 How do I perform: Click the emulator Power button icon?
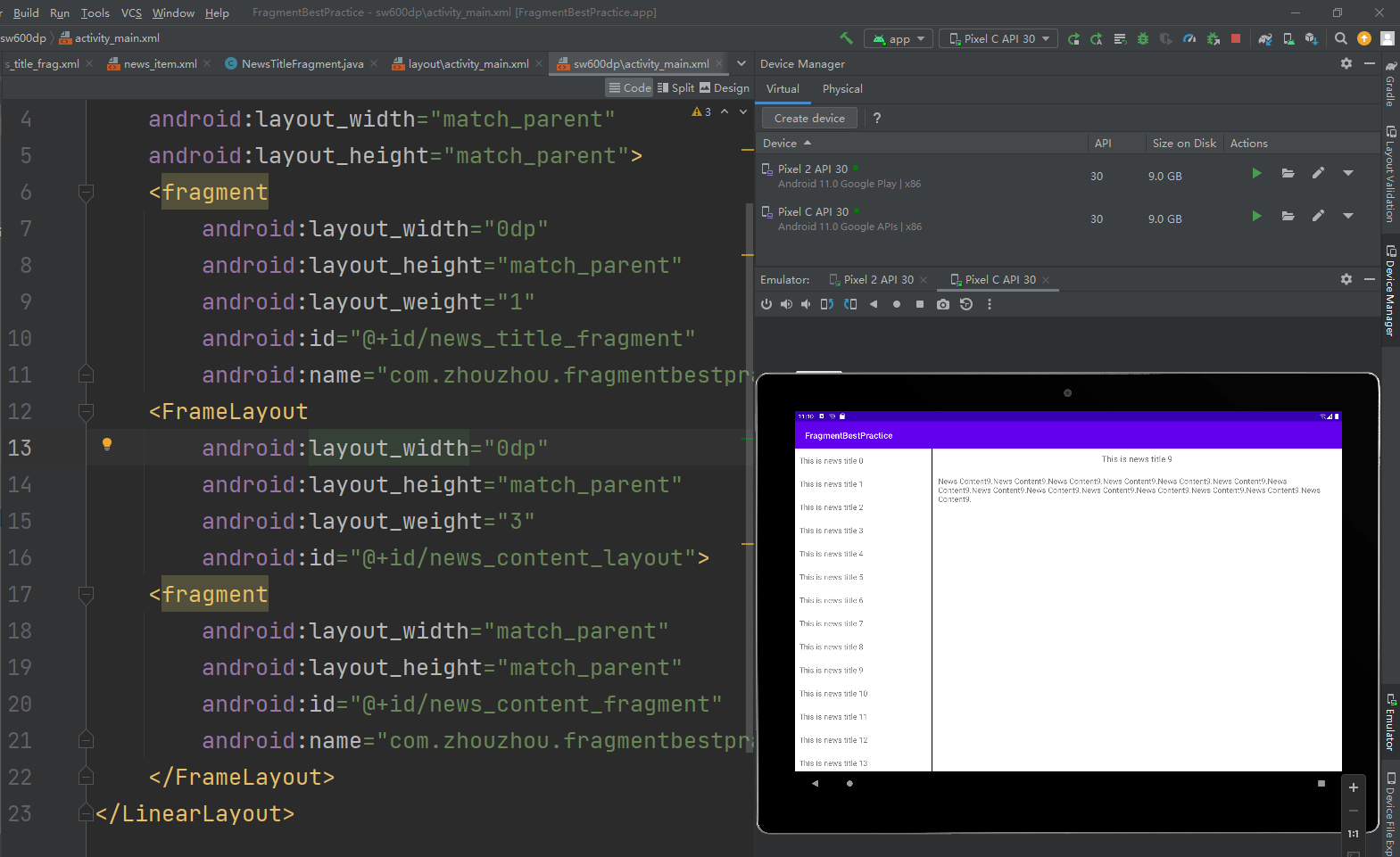(x=766, y=304)
